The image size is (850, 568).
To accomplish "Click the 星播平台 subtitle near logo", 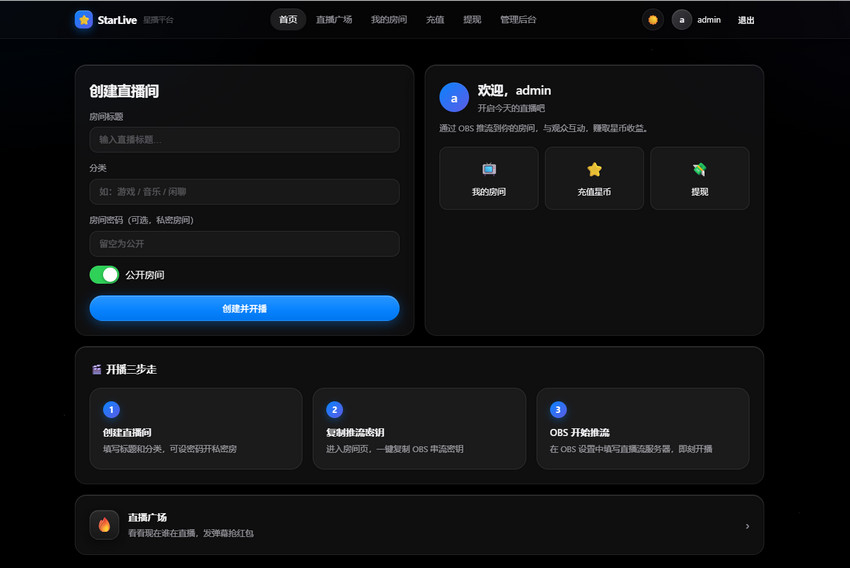I will click(x=158, y=20).
